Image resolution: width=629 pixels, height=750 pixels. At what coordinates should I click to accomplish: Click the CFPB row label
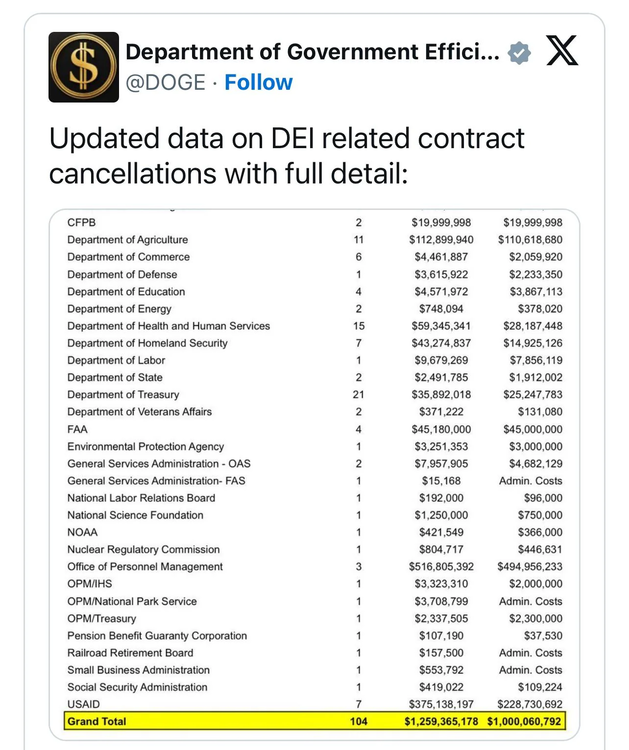point(83,222)
